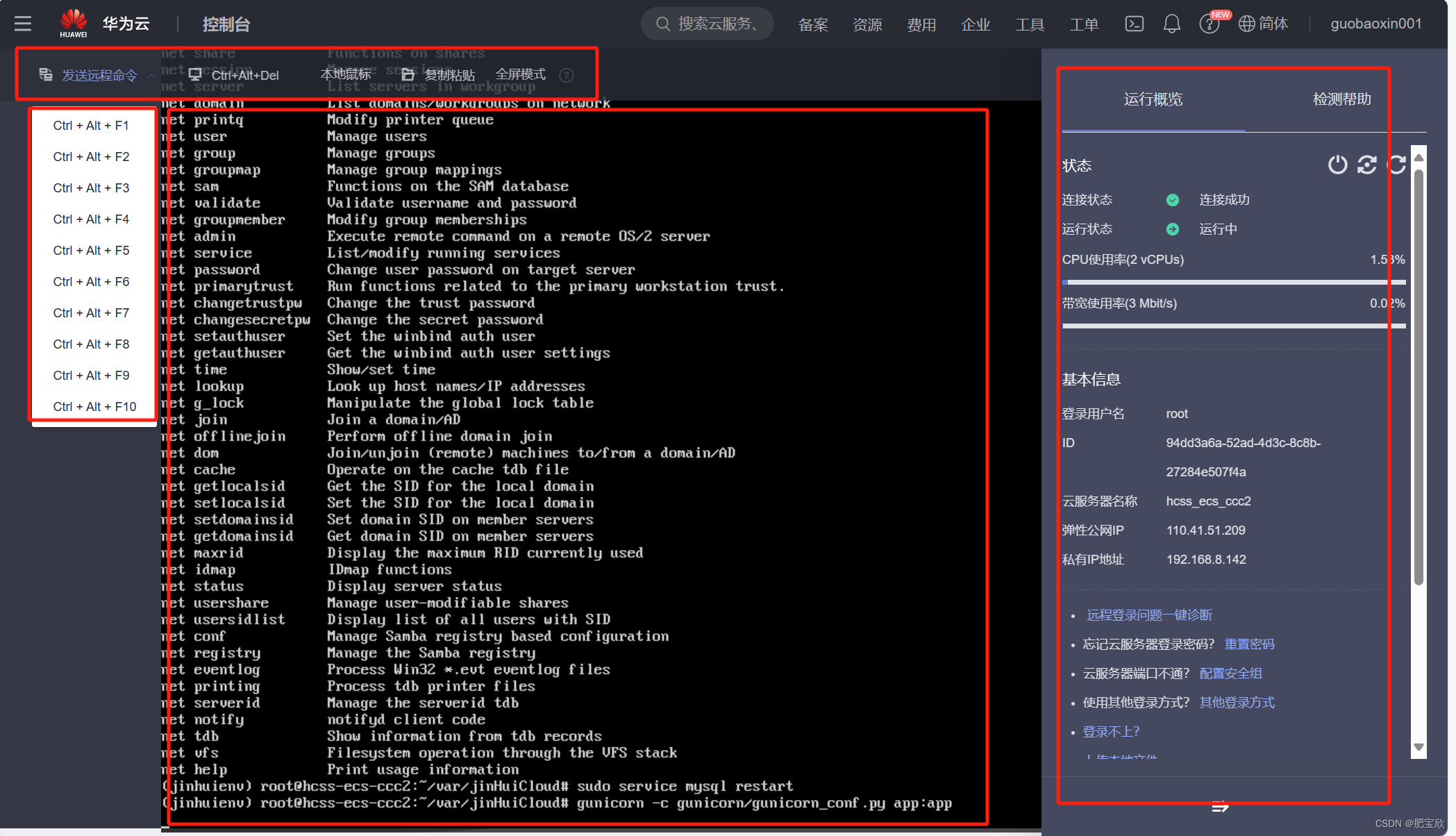
Task: Open the guobaoxin001 account menu
Action: [1375, 24]
